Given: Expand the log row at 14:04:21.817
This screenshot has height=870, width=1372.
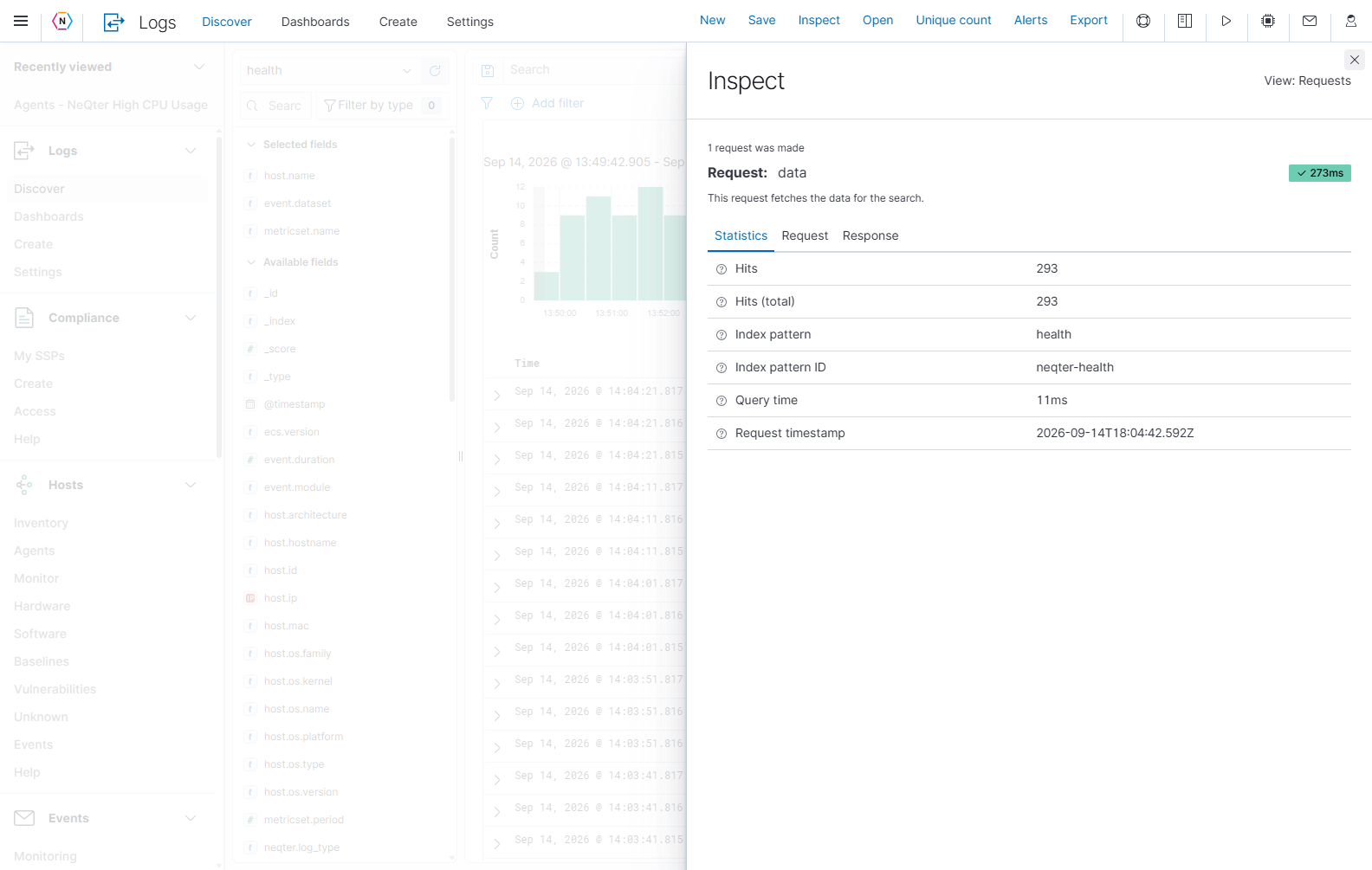Looking at the screenshot, I should pos(497,395).
